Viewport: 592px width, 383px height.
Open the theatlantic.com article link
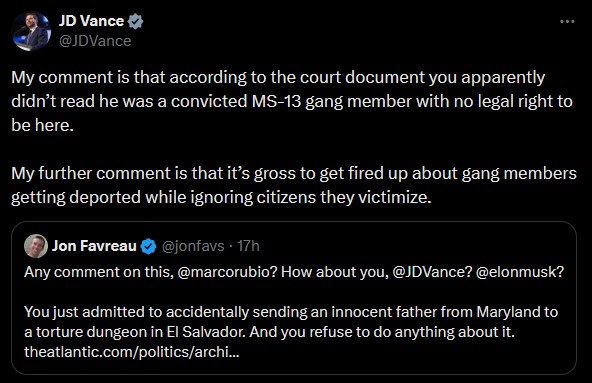click(x=131, y=352)
